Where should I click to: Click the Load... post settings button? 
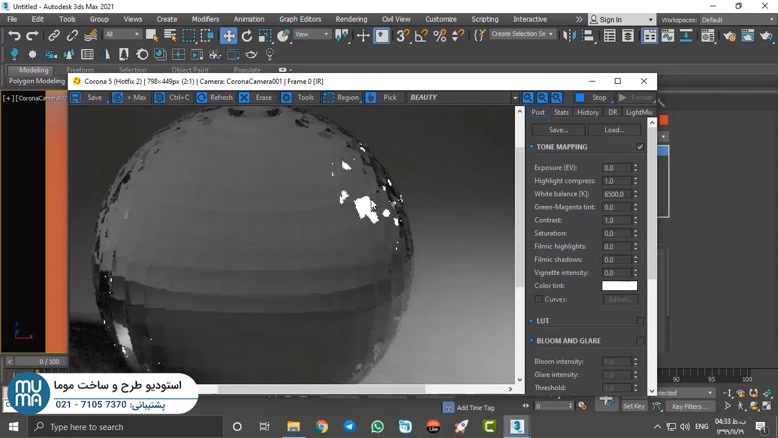pyautogui.click(x=614, y=130)
